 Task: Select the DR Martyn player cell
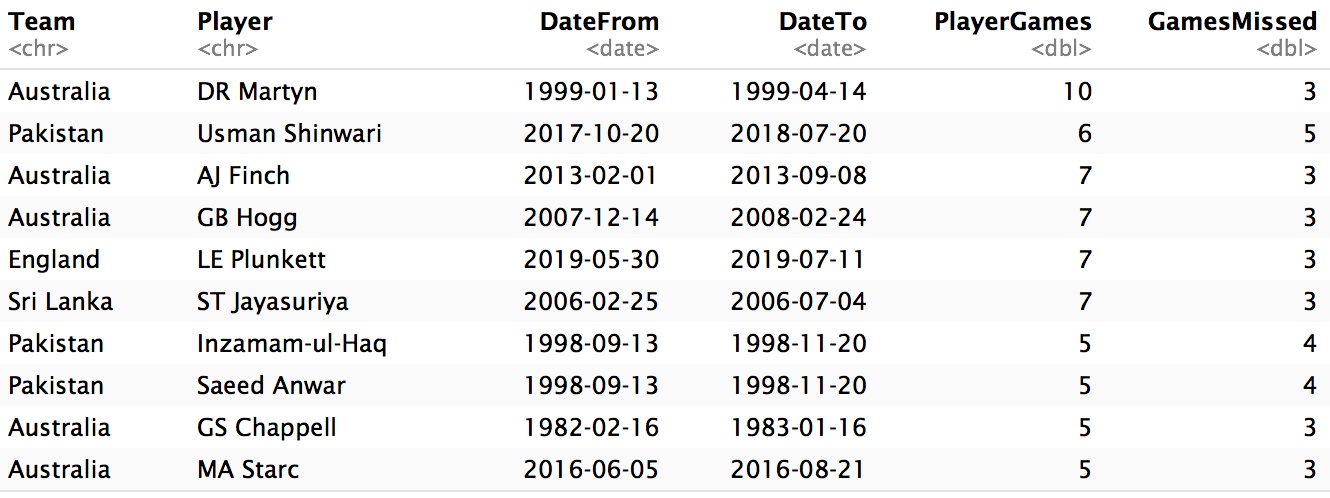(x=258, y=92)
